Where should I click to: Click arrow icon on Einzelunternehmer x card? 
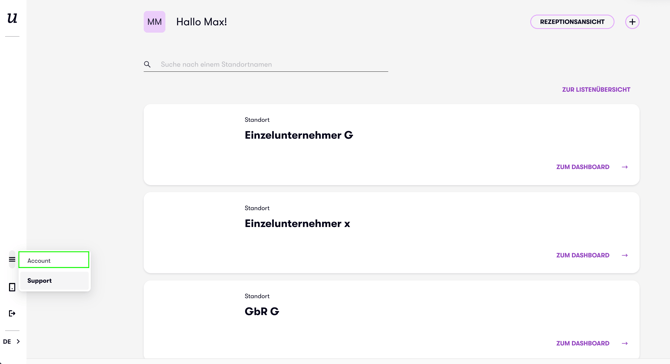tap(625, 255)
